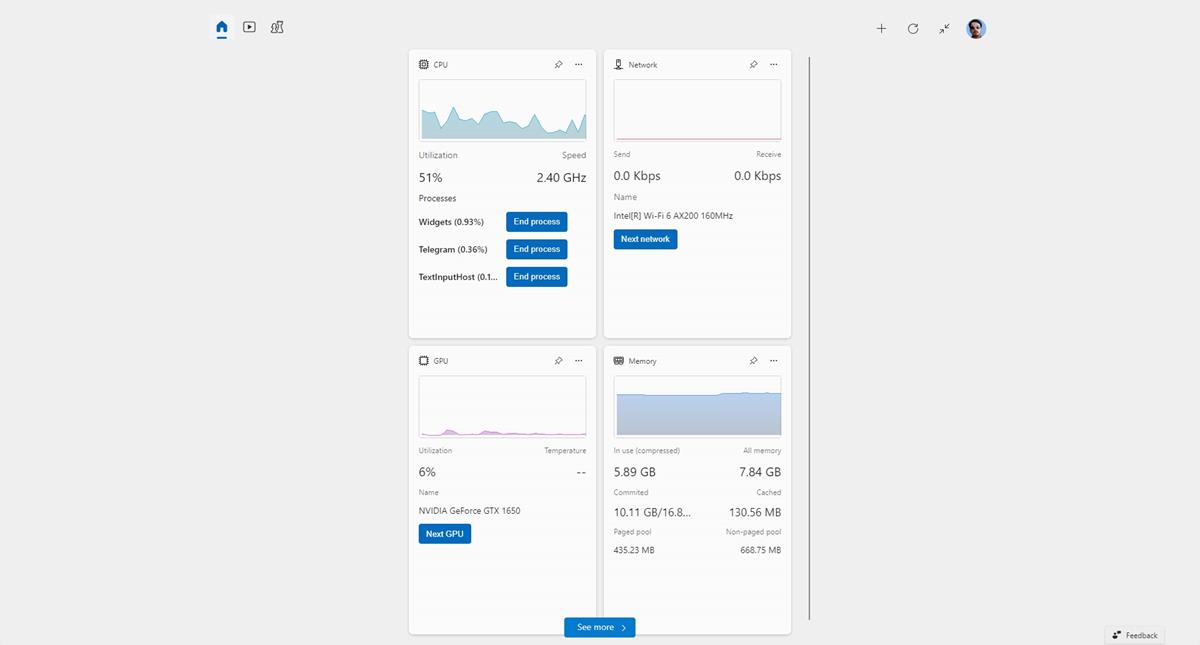Select the 435.23 MB paged pool value
This screenshot has height=645, width=1200.
point(634,550)
